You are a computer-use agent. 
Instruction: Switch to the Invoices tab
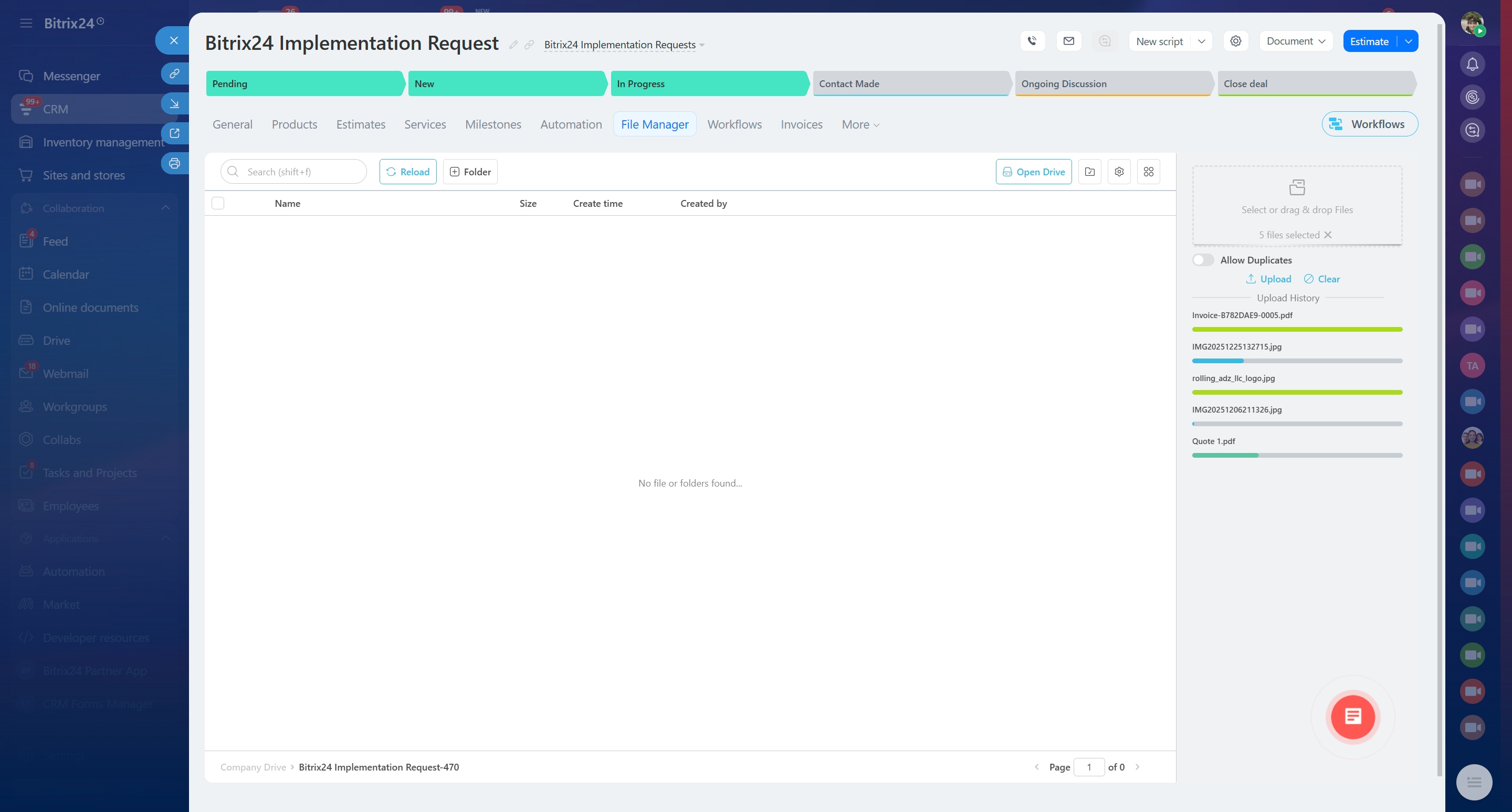pyautogui.click(x=801, y=124)
